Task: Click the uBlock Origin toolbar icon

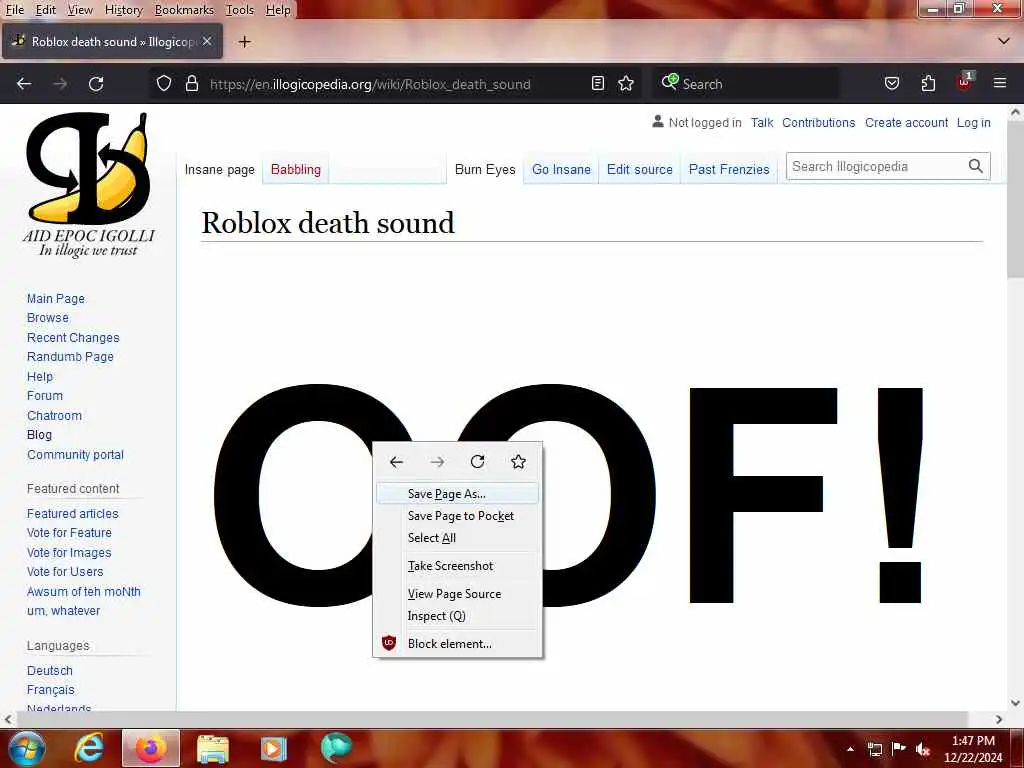Action: coord(965,82)
